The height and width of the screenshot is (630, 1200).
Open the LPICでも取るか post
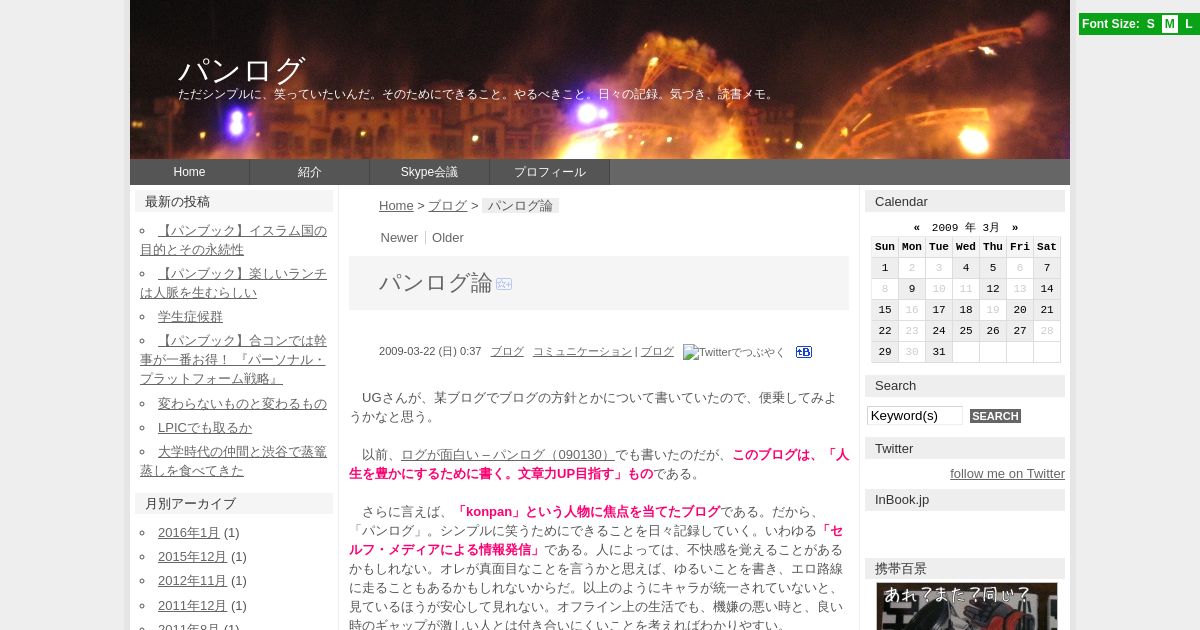point(205,427)
